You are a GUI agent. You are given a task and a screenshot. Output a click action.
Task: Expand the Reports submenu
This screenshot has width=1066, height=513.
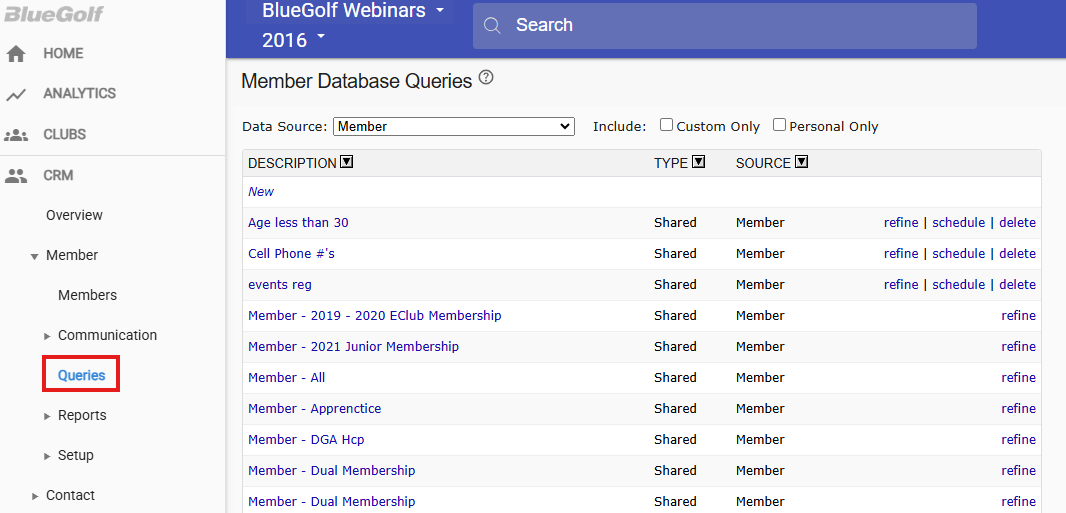click(x=47, y=416)
